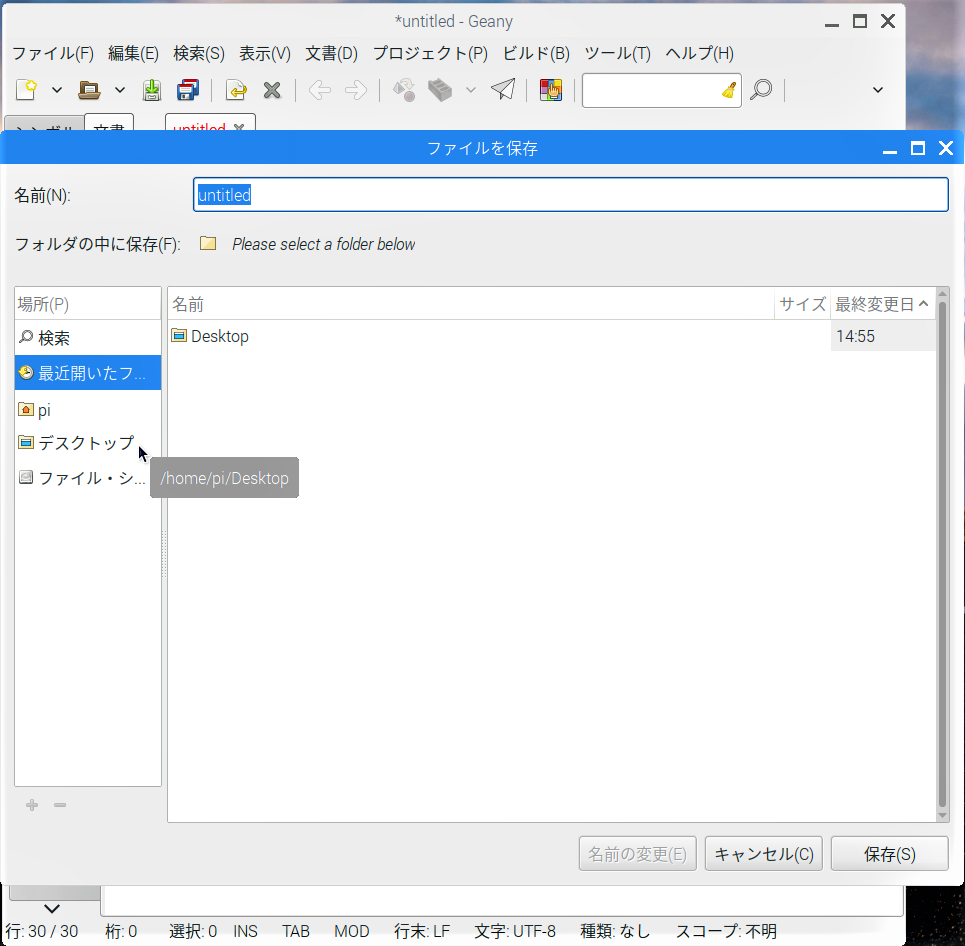Select ファイル・シ... in places sidebar
Screen dimensions: 965x946
coord(87,478)
